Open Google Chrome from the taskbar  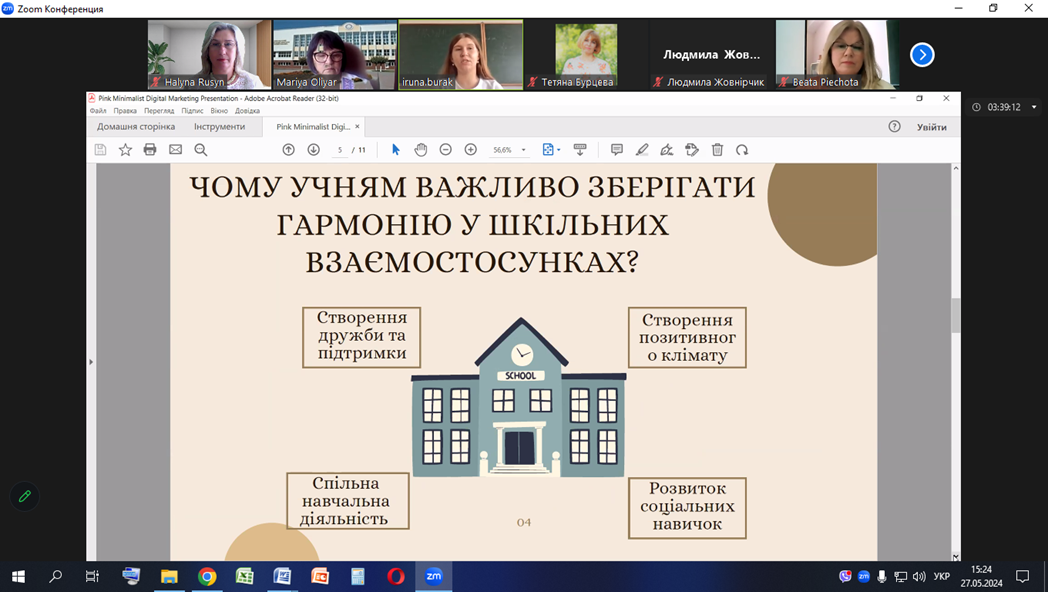point(207,576)
